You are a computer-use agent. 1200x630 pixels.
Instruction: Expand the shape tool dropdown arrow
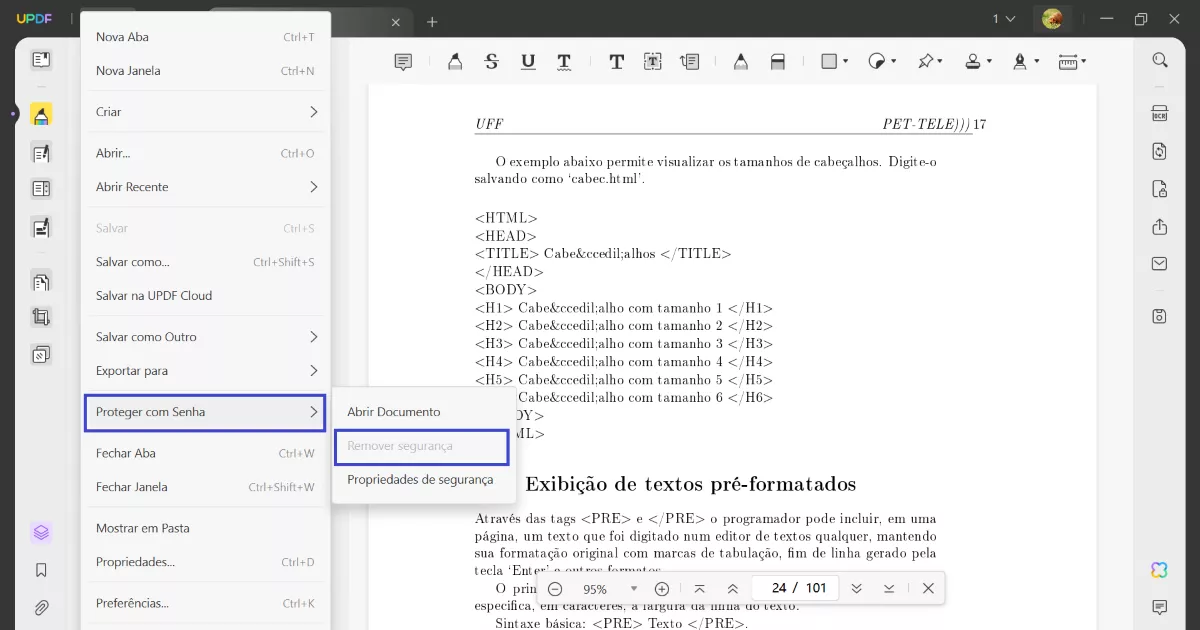point(846,61)
